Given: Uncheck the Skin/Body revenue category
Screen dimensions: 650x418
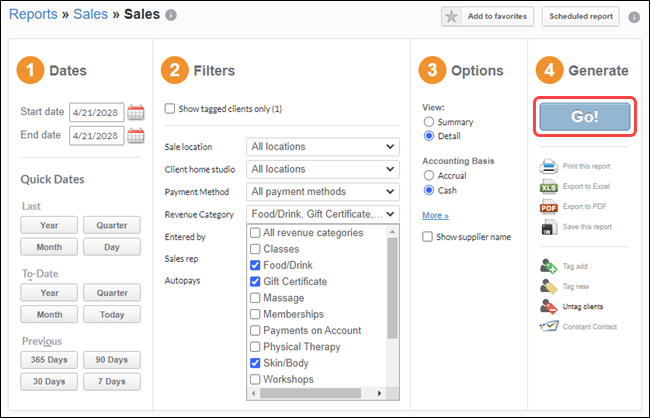Looking at the screenshot, I should (255, 363).
